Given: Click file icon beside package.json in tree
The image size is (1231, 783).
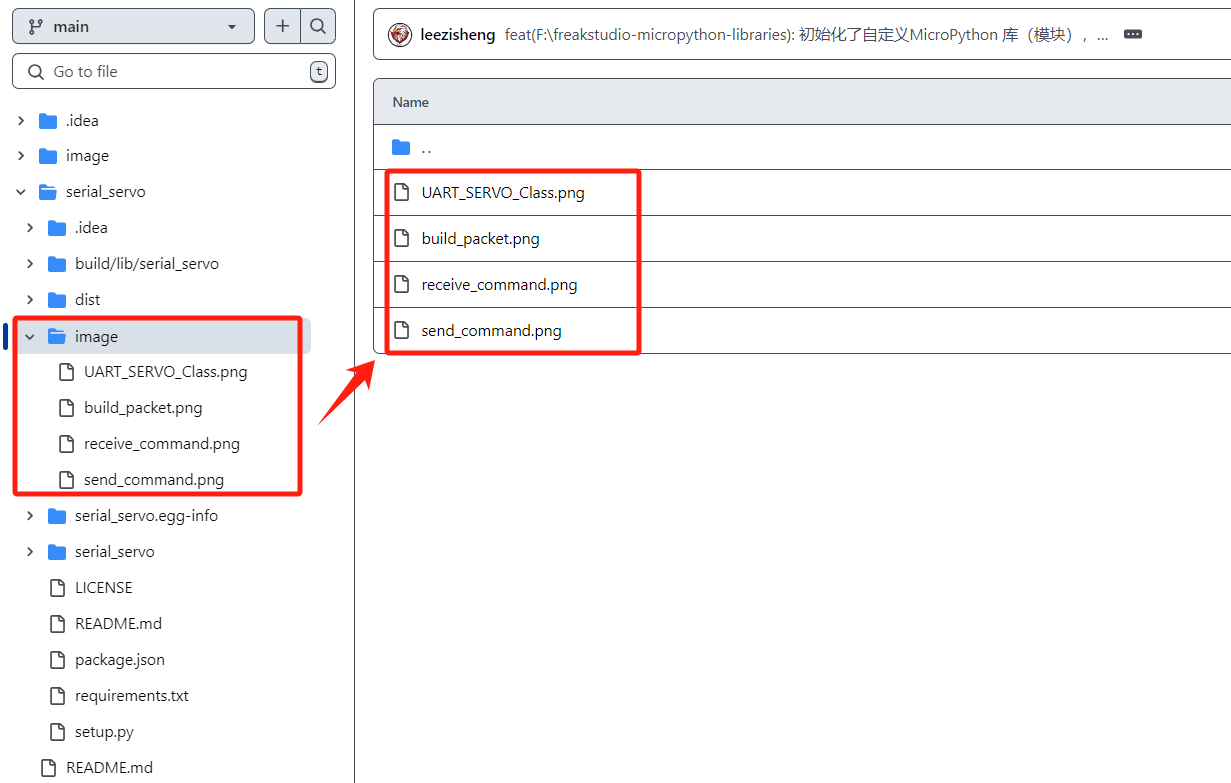Looking at the screenshot, I should (x=57, y=660).
